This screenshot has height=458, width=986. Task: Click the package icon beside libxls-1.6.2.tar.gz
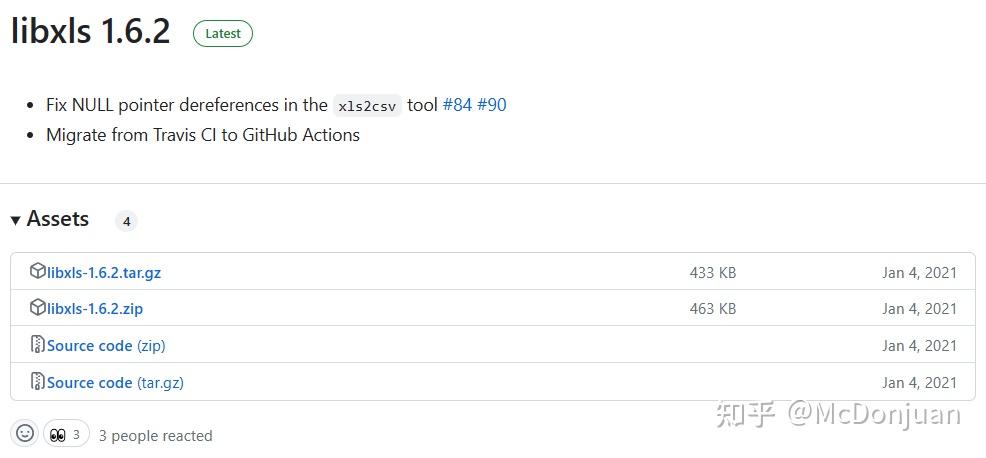coord(38,271)
